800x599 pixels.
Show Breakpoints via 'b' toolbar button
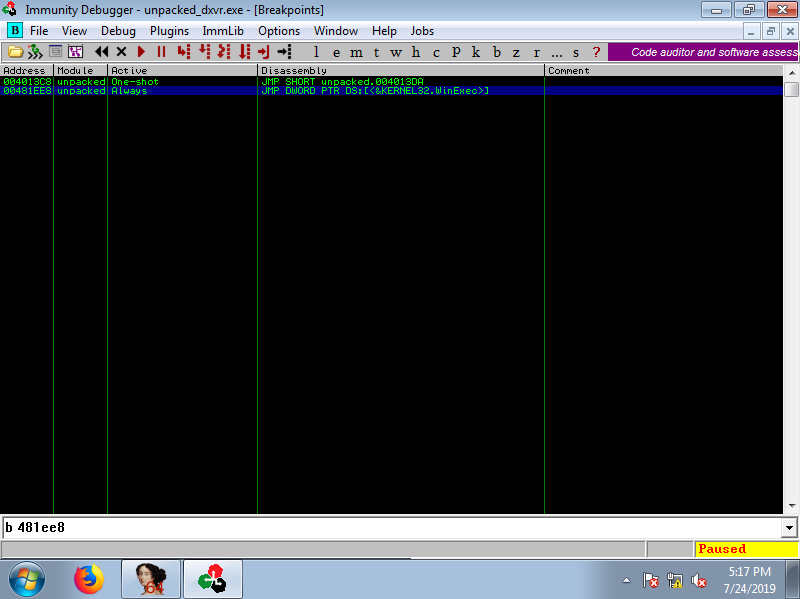point(496,53)
